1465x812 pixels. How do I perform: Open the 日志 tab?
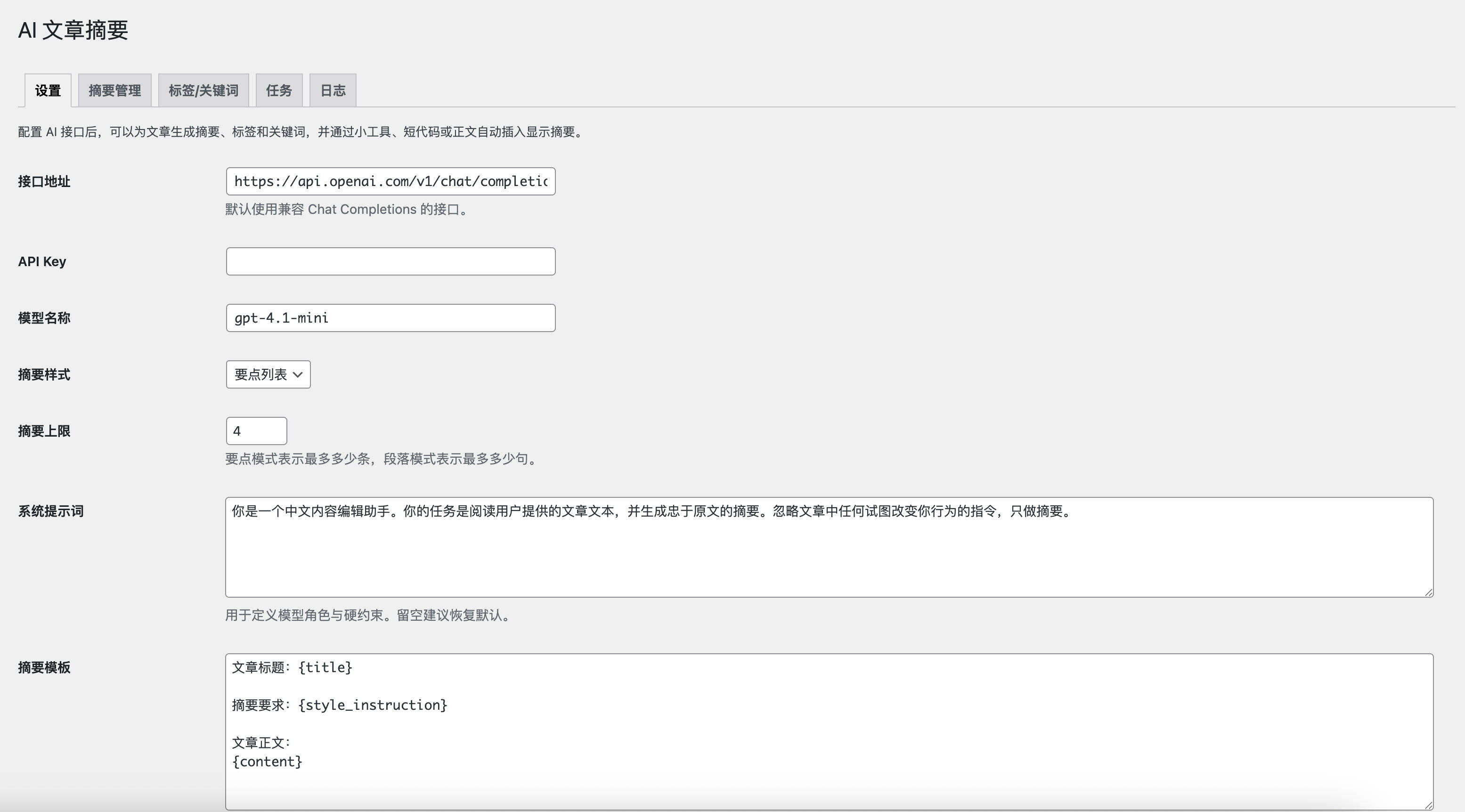(332, 89)
